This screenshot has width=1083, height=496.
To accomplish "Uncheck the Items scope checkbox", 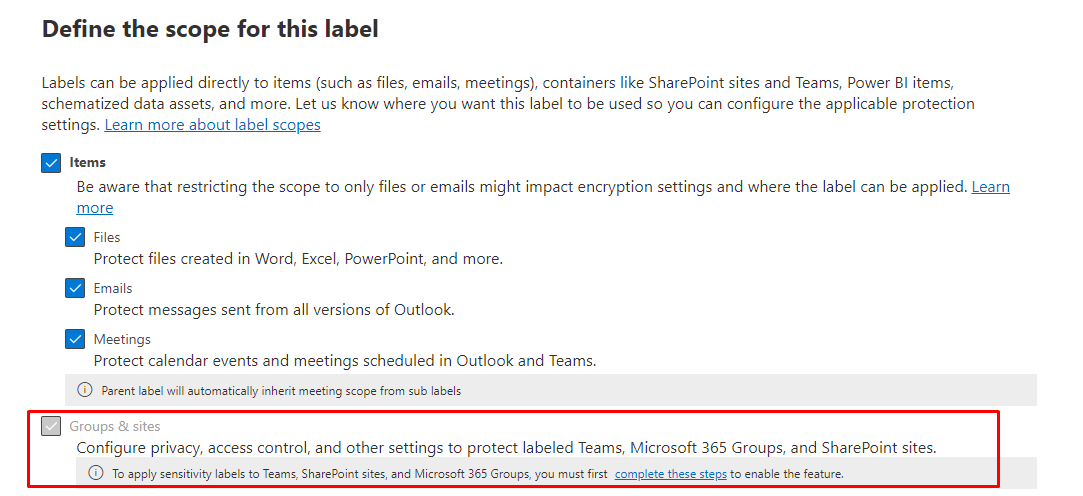I will pos(51,163).
